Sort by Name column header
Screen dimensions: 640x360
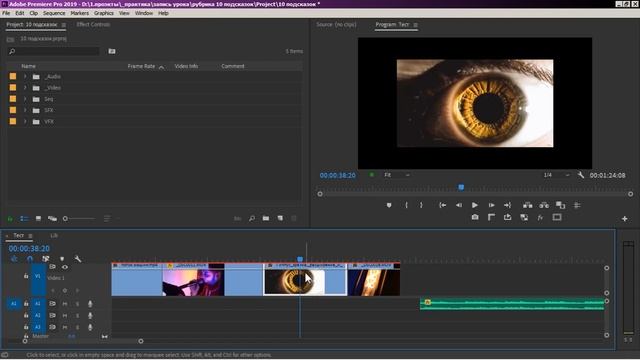[x=29, y=66]
